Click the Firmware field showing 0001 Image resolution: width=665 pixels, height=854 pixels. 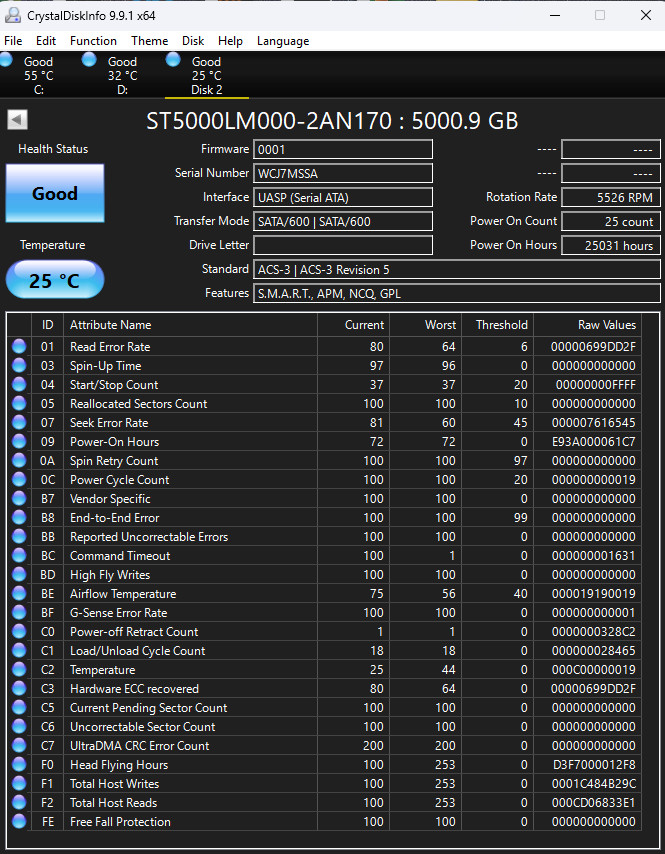[x=343, y=149]
